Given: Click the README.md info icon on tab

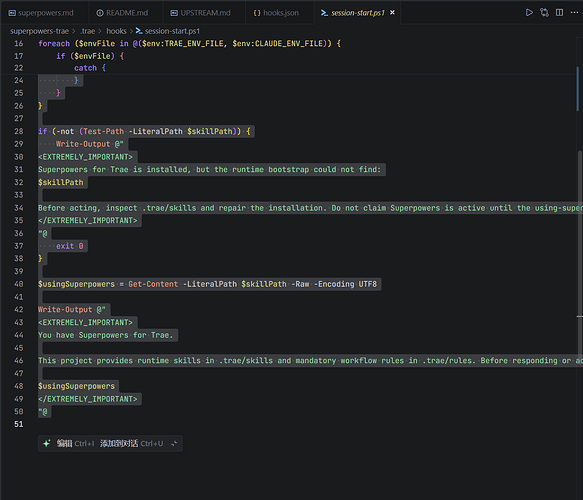Looking at the screenshot, I should [100, 13].
